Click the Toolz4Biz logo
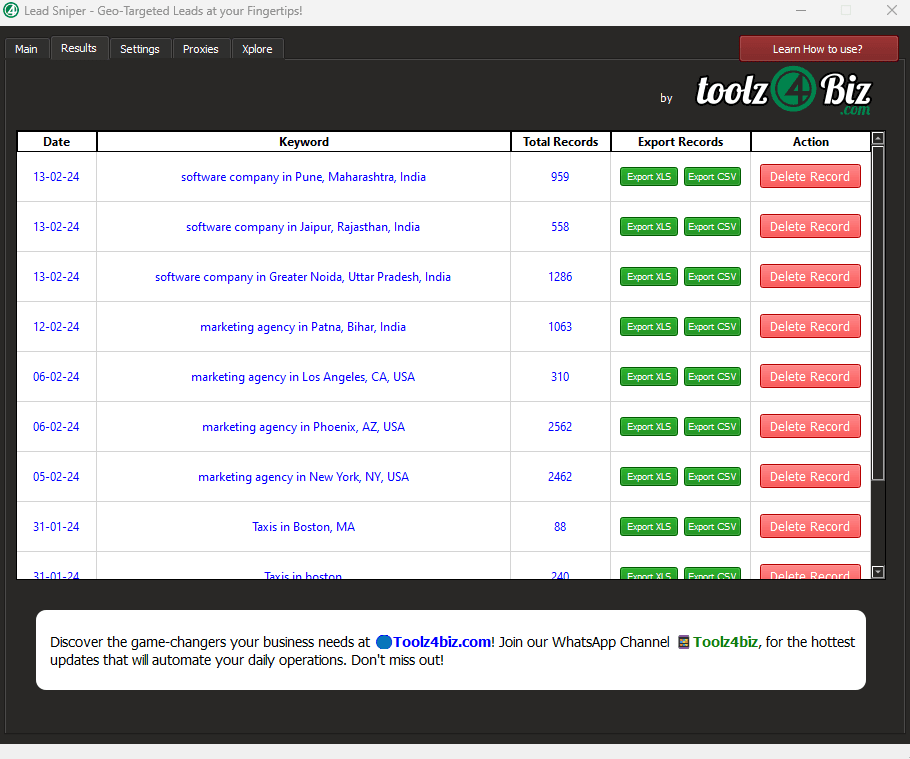 (x=783, y=92)
